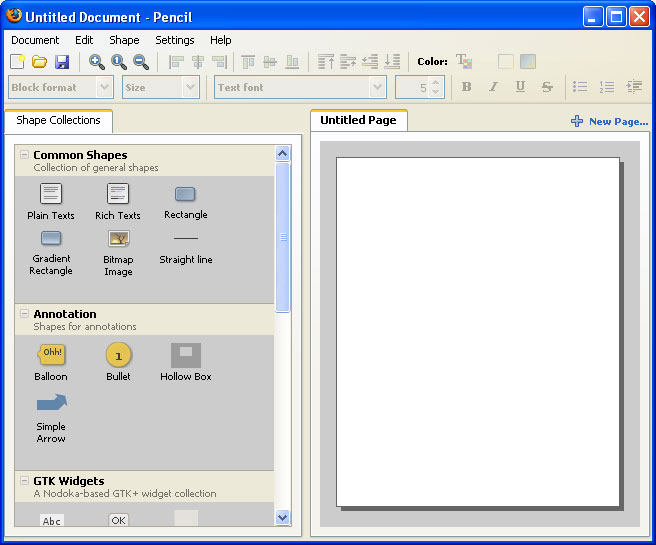Pick the Bitmap Image shape
The width and height of the screenshot is (656, 545).
click(x=118, y=240)
